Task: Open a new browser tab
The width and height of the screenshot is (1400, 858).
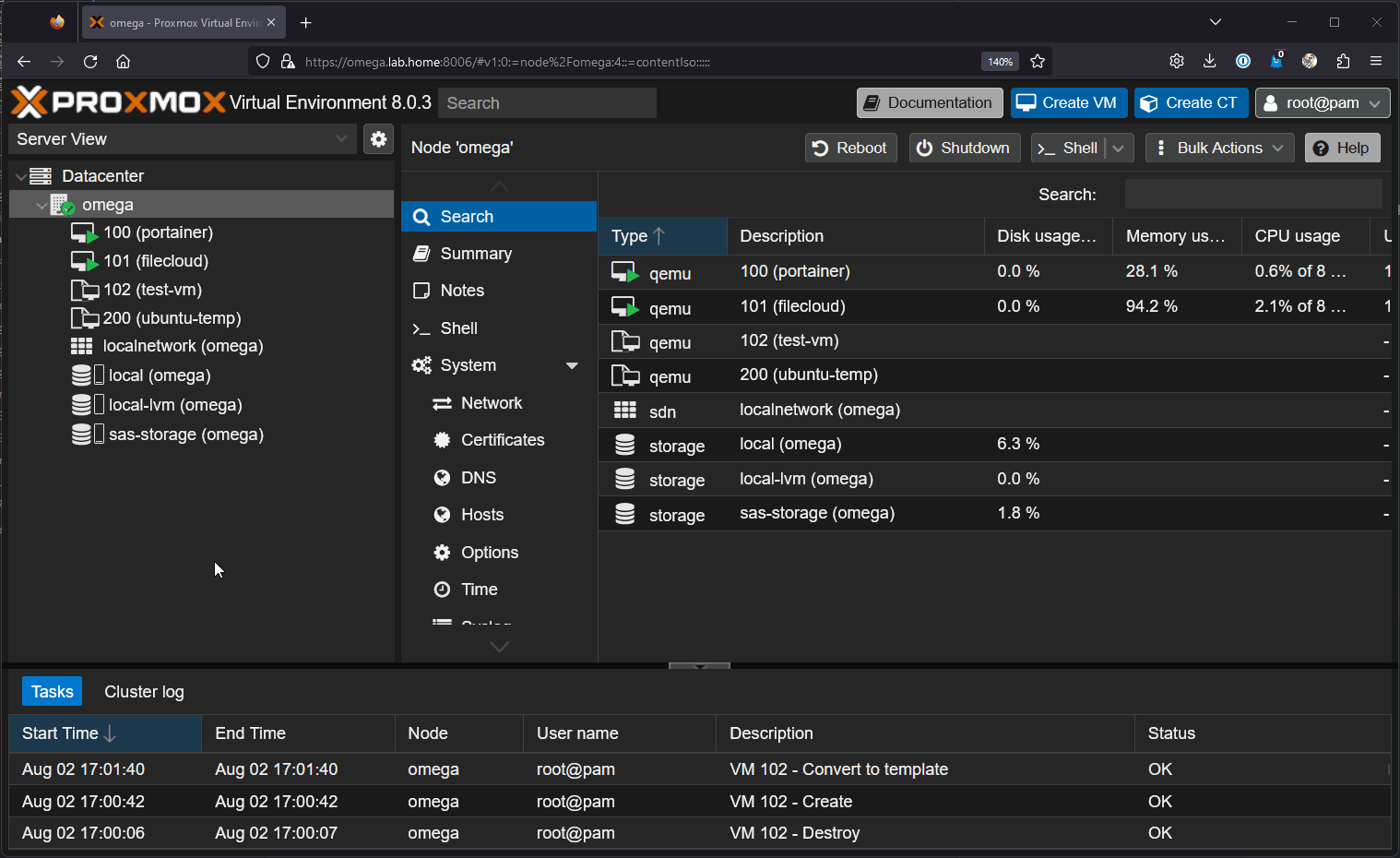Action: click(x=306, y=23)
